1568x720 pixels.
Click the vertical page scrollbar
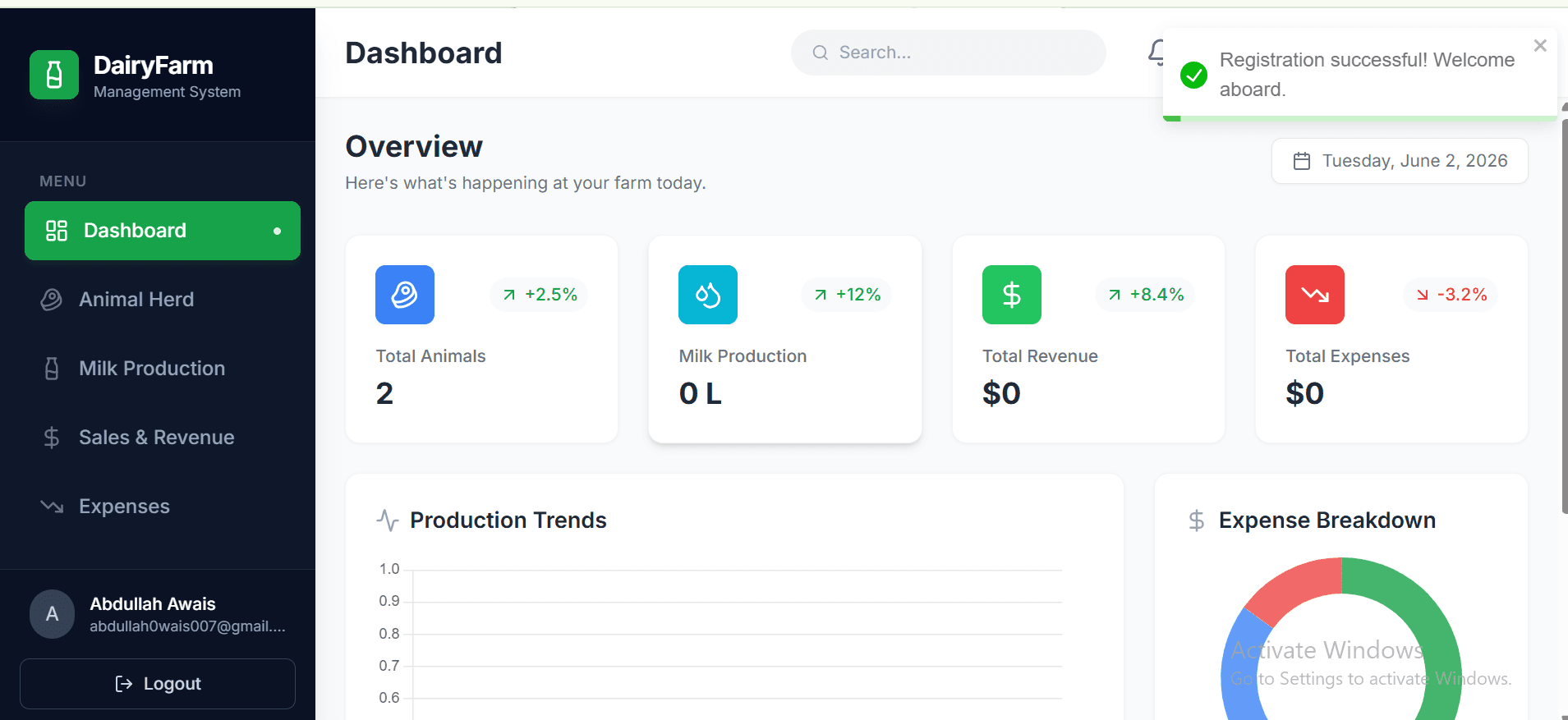coord(1564,316)
